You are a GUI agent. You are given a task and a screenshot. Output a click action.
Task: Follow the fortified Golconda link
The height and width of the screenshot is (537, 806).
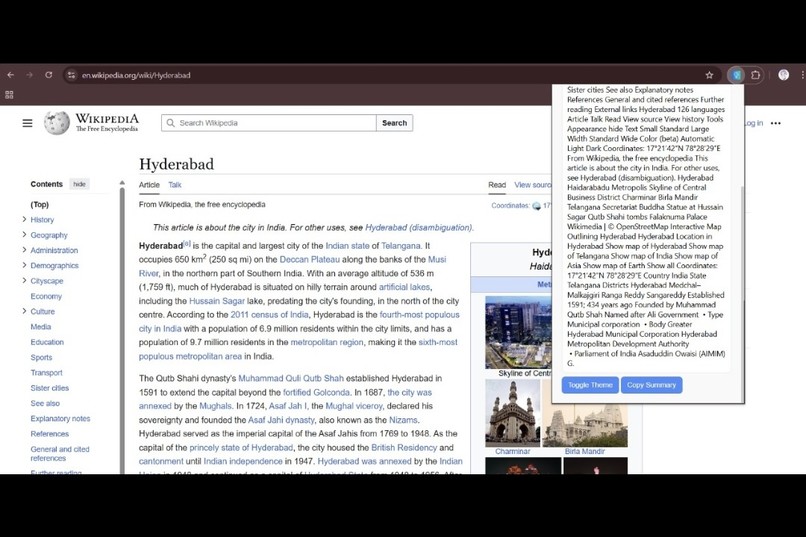point(316,393)
